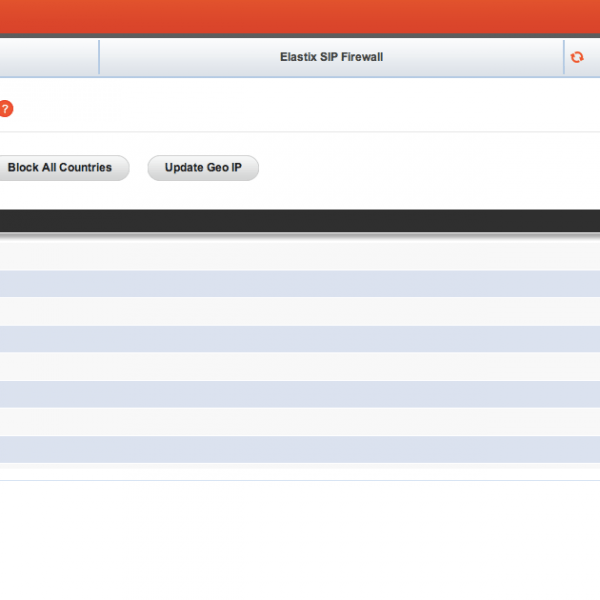This screenshot has height=600, width=600.
Task: Click the orange banner at the top
Action: [x=300, y=16]
